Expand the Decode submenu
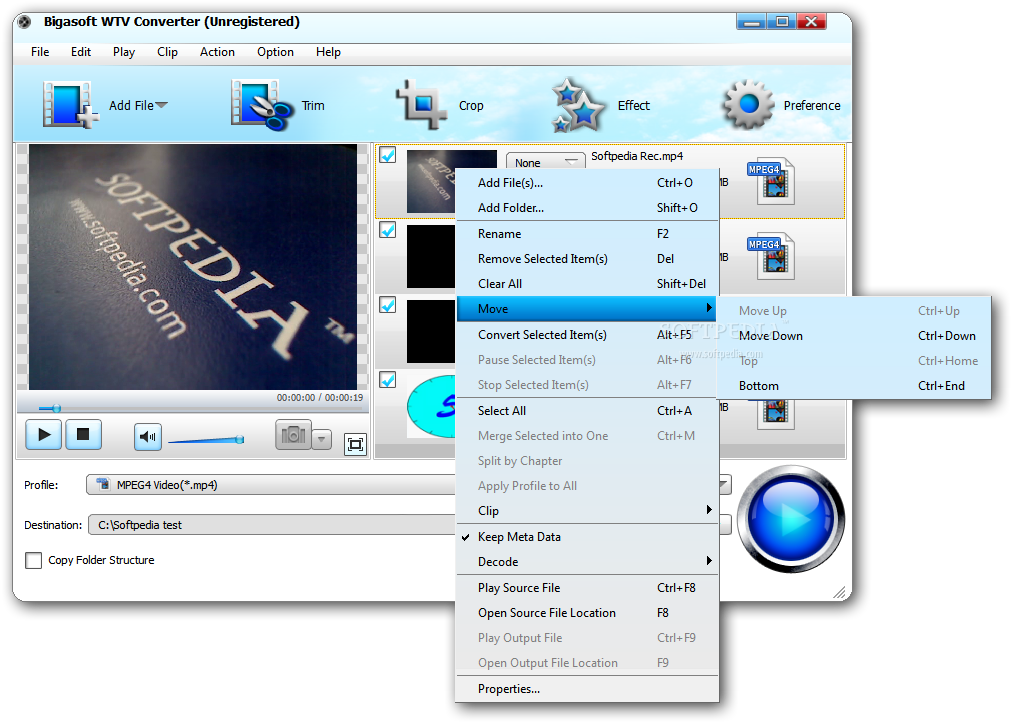Image resolution: width=1012 pixels, height=723 pixels. pos(587,562)
